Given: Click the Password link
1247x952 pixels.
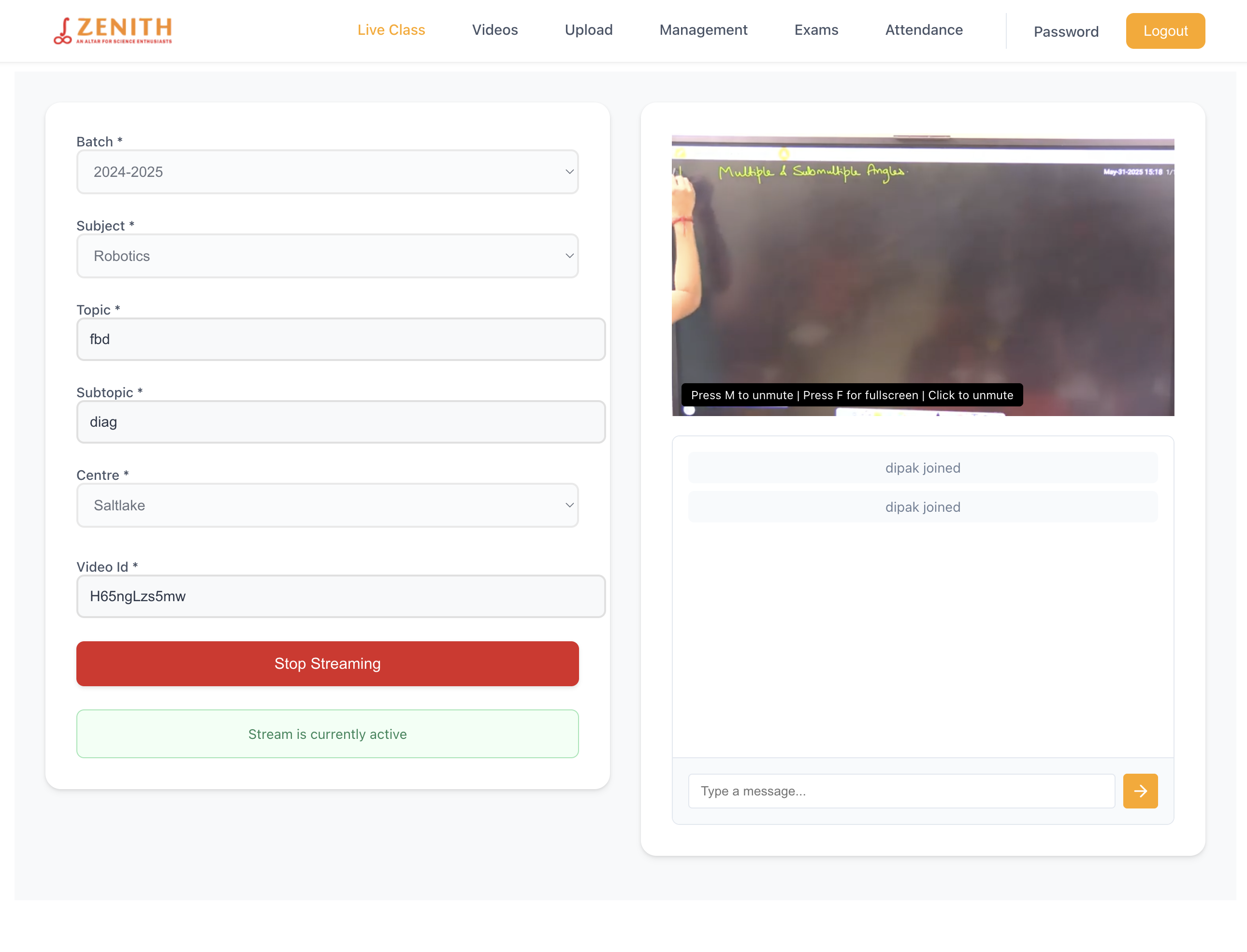Looking at the screenshot, I should (1066, 32).
